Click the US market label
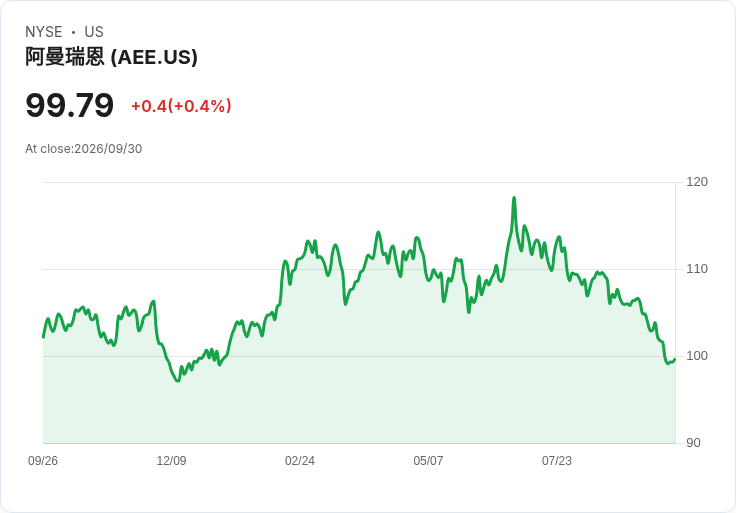Viewport: 736px width, 513px height. [94, 32]
